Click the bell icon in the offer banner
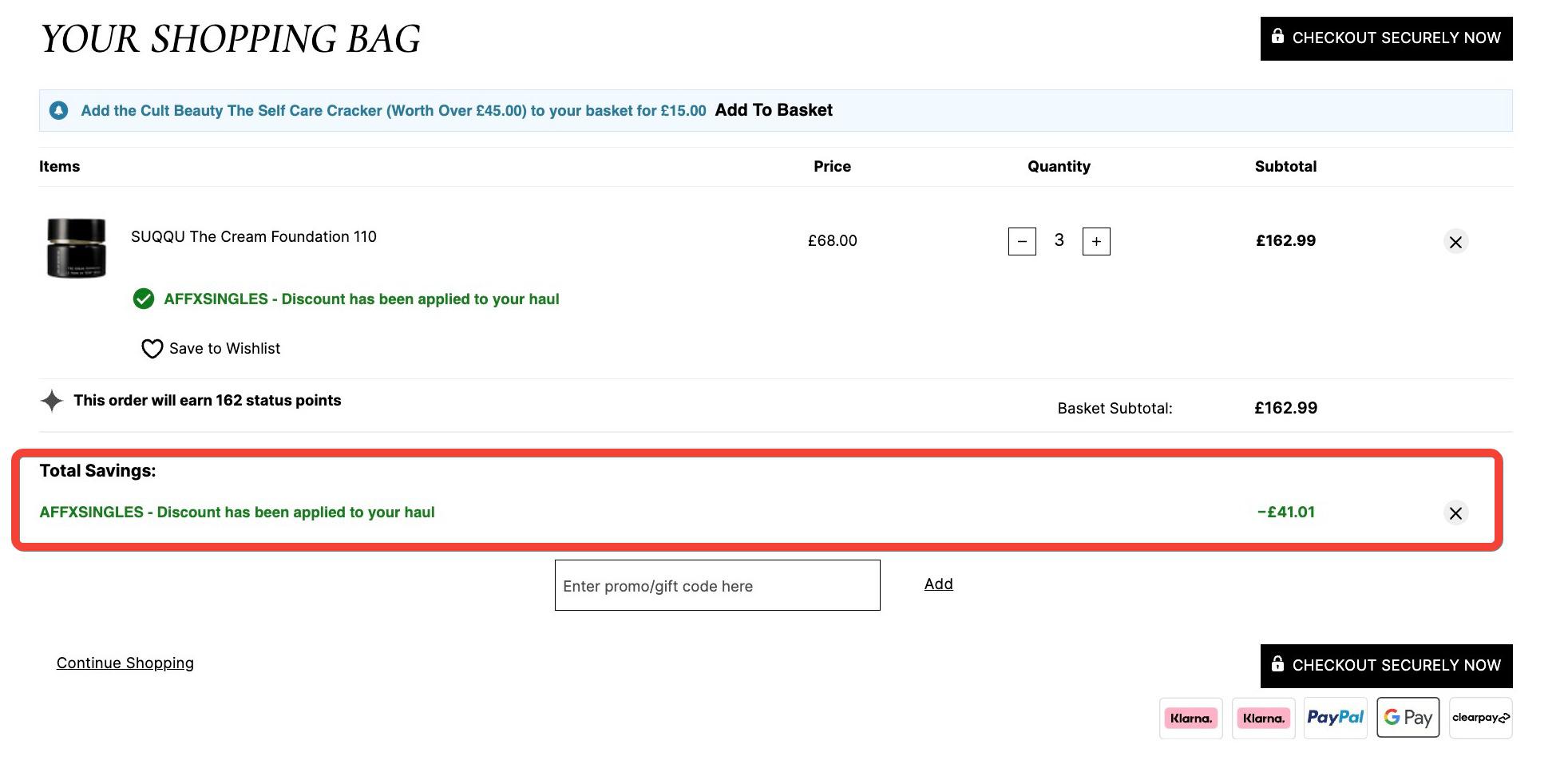 (59, 110)
